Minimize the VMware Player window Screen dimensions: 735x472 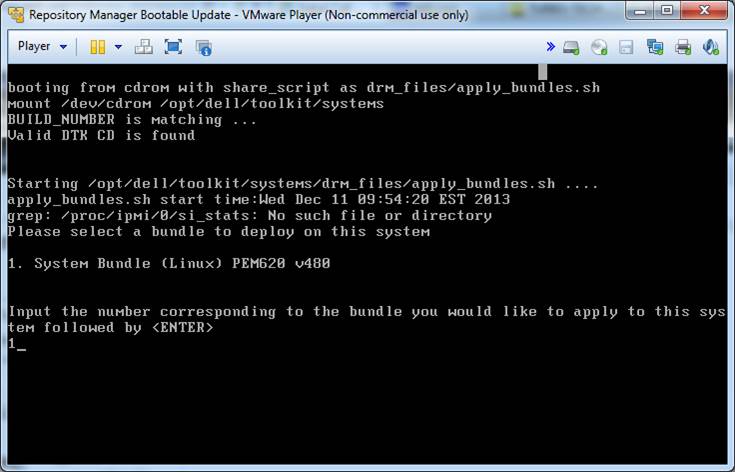click(640, 10)
